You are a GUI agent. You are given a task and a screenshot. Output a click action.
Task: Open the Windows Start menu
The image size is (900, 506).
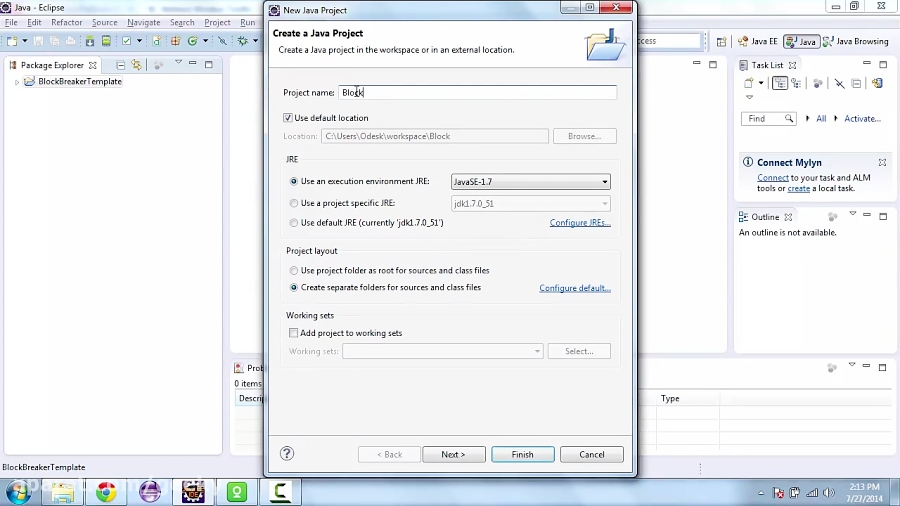[x=18, y=492]
